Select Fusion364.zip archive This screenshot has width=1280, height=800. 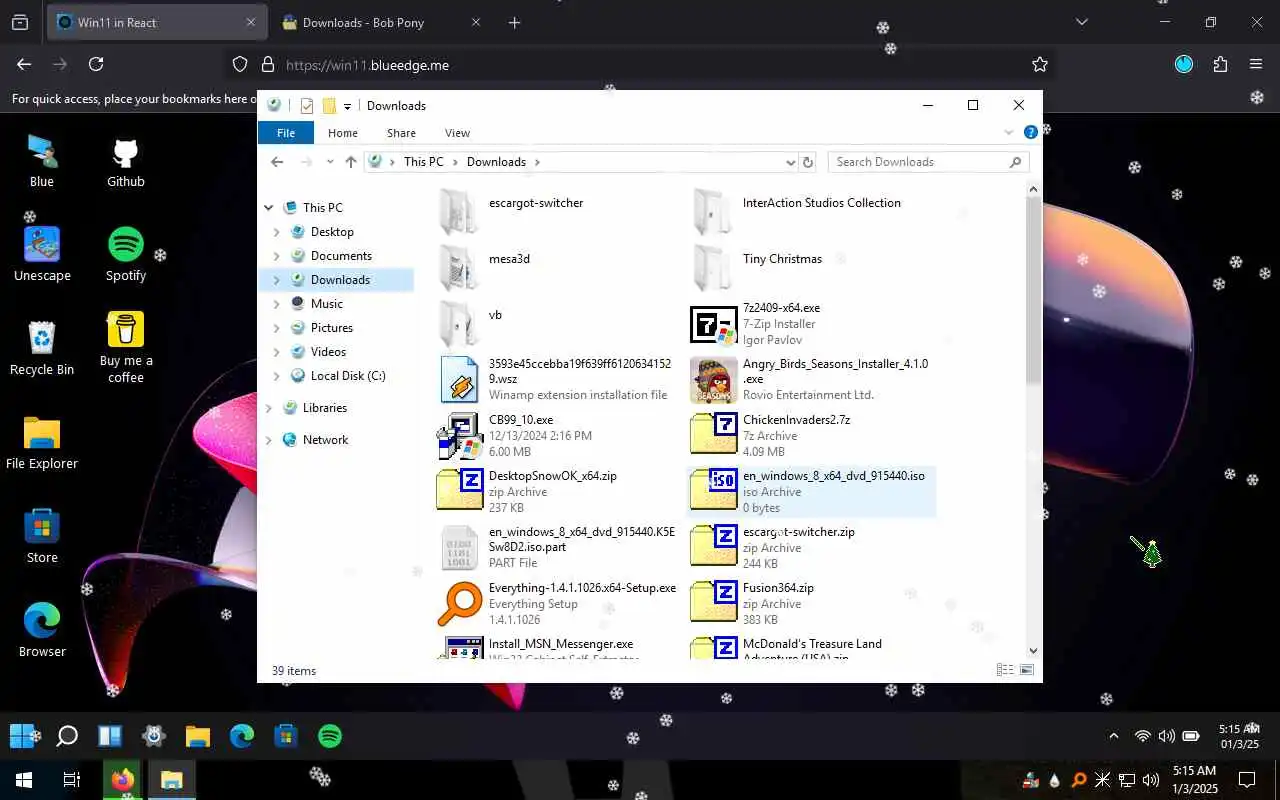click(x=811, y=604)
